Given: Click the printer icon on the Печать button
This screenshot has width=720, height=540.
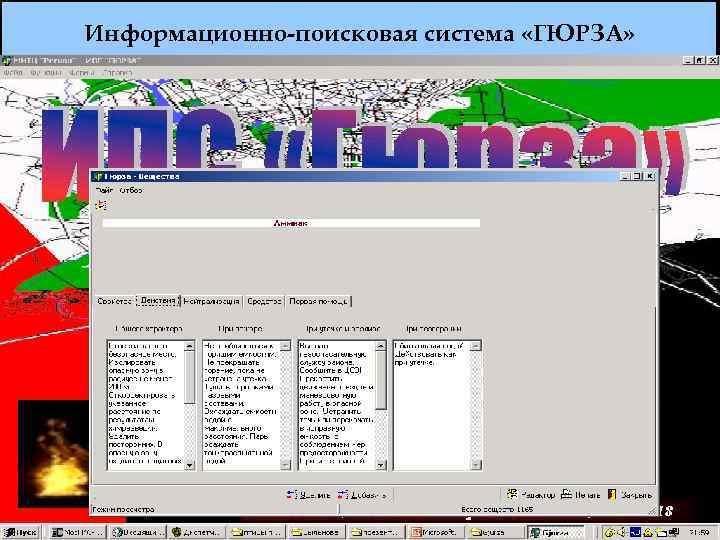Looking at the screenshot, I should [566, 495].
